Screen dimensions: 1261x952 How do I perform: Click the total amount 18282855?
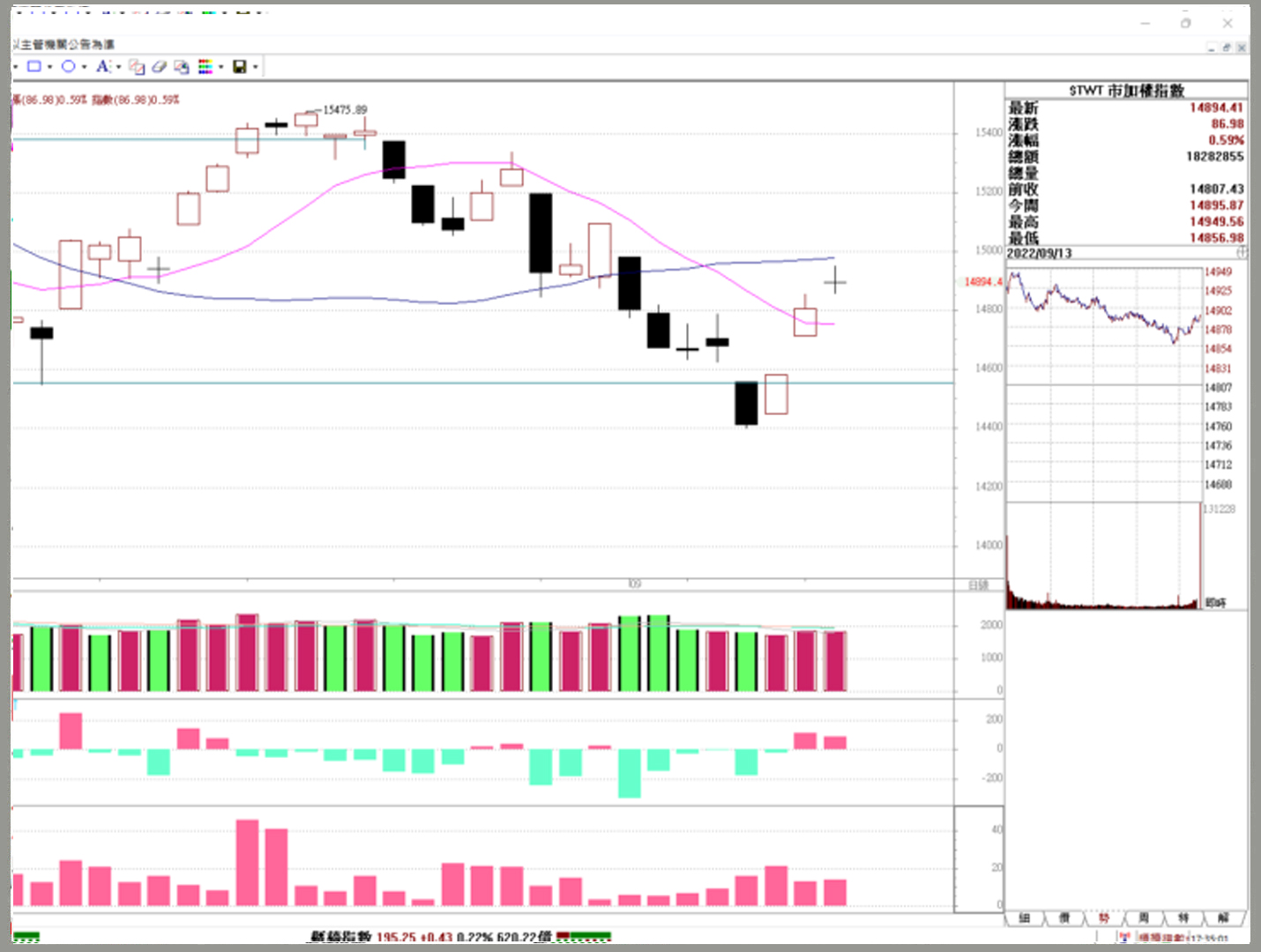(x=1214, y=156)
